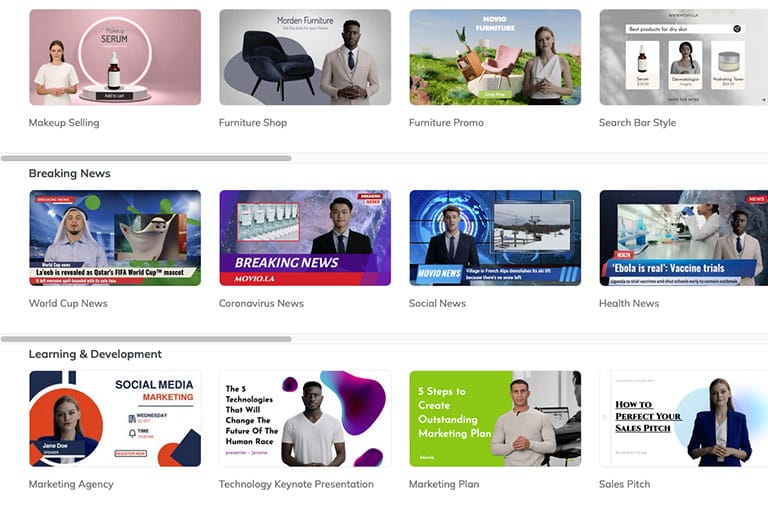Open the Coronavirus News template thumbnail
768x512 pixels.
tap(305, 238)
